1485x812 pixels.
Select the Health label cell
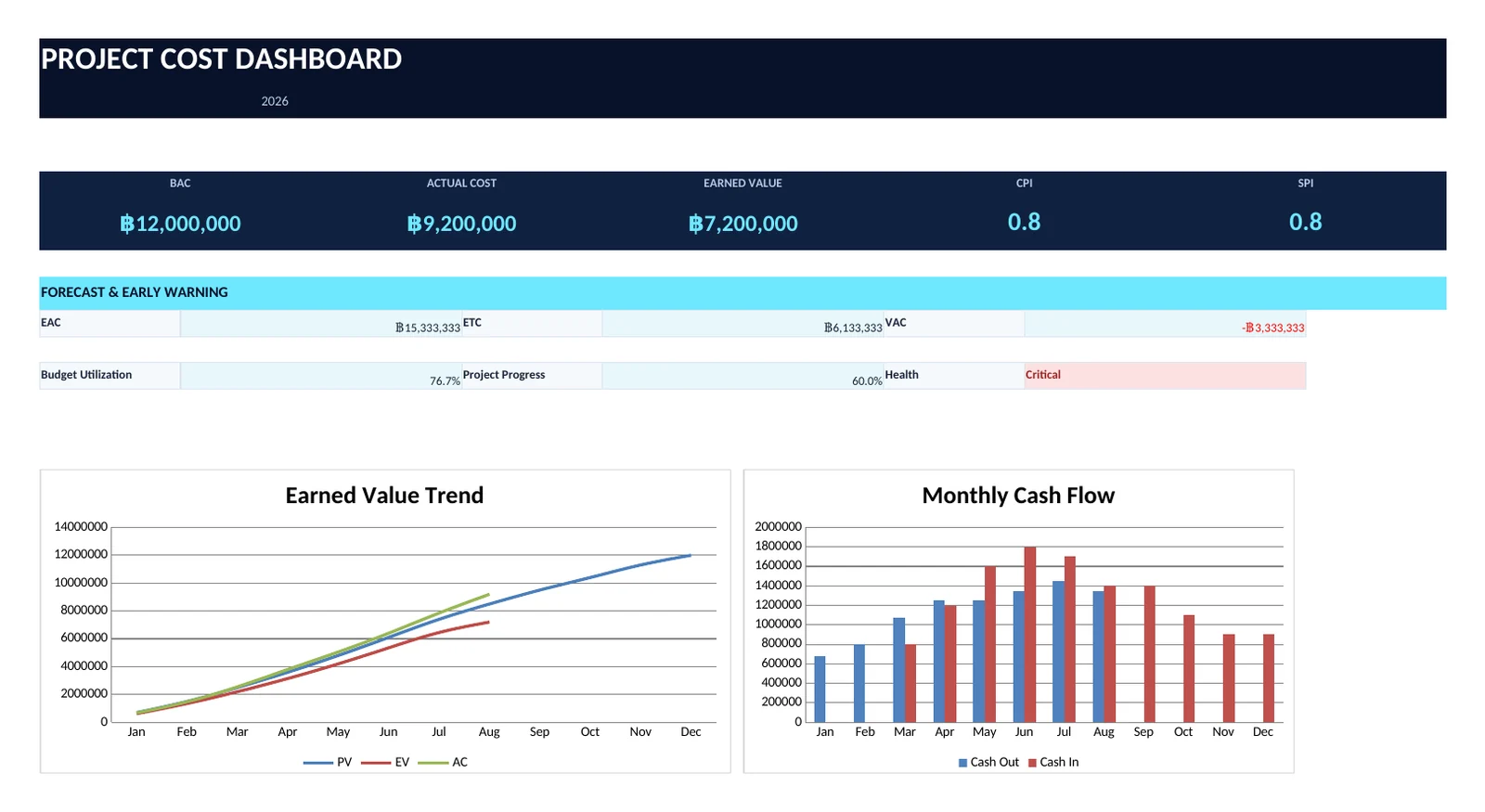pyautogui.click(x=954, y=376)
